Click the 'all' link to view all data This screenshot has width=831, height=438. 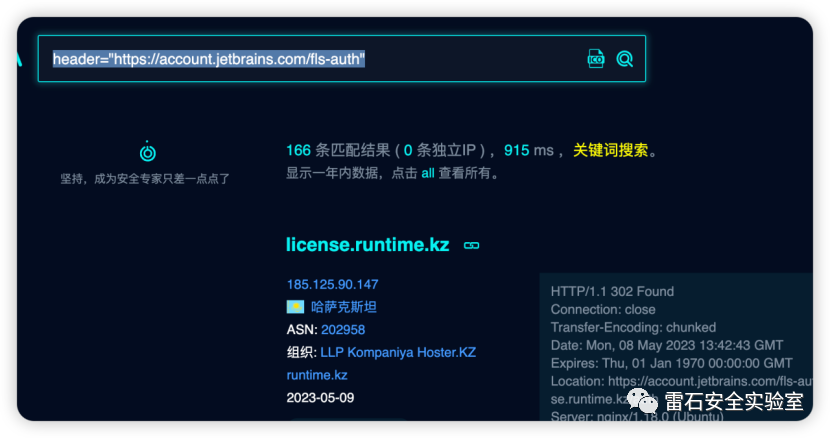[x=428, y=173]
